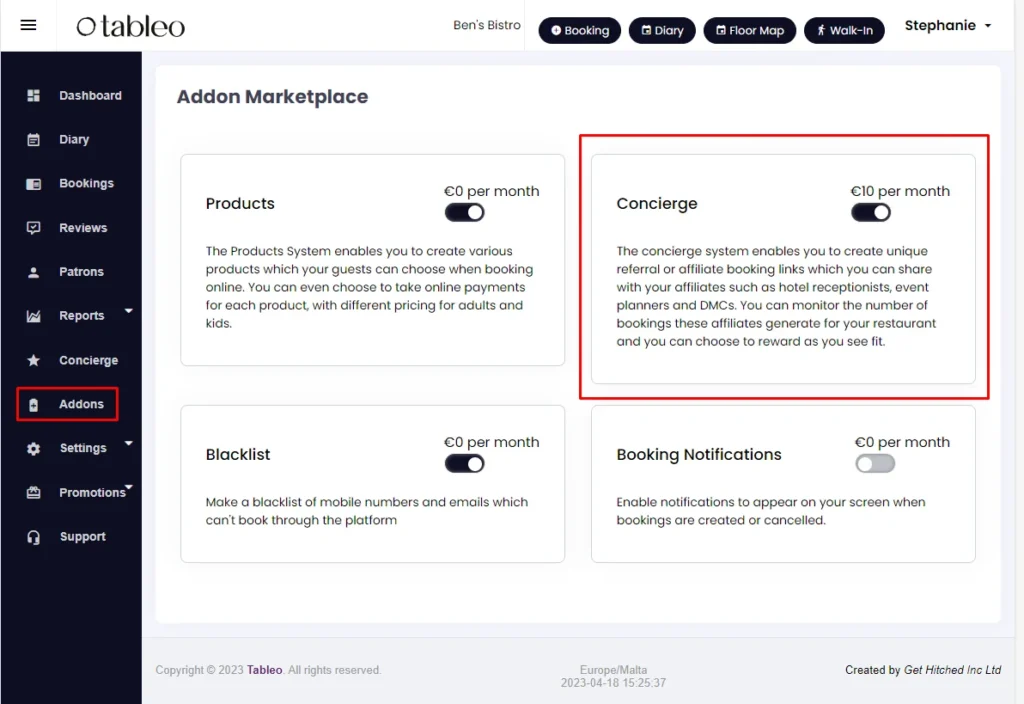Image resolution: width=1024 pixels, height=704 pixels.
Task: Click the Booking button in header
Action: [x=579, y=31]
